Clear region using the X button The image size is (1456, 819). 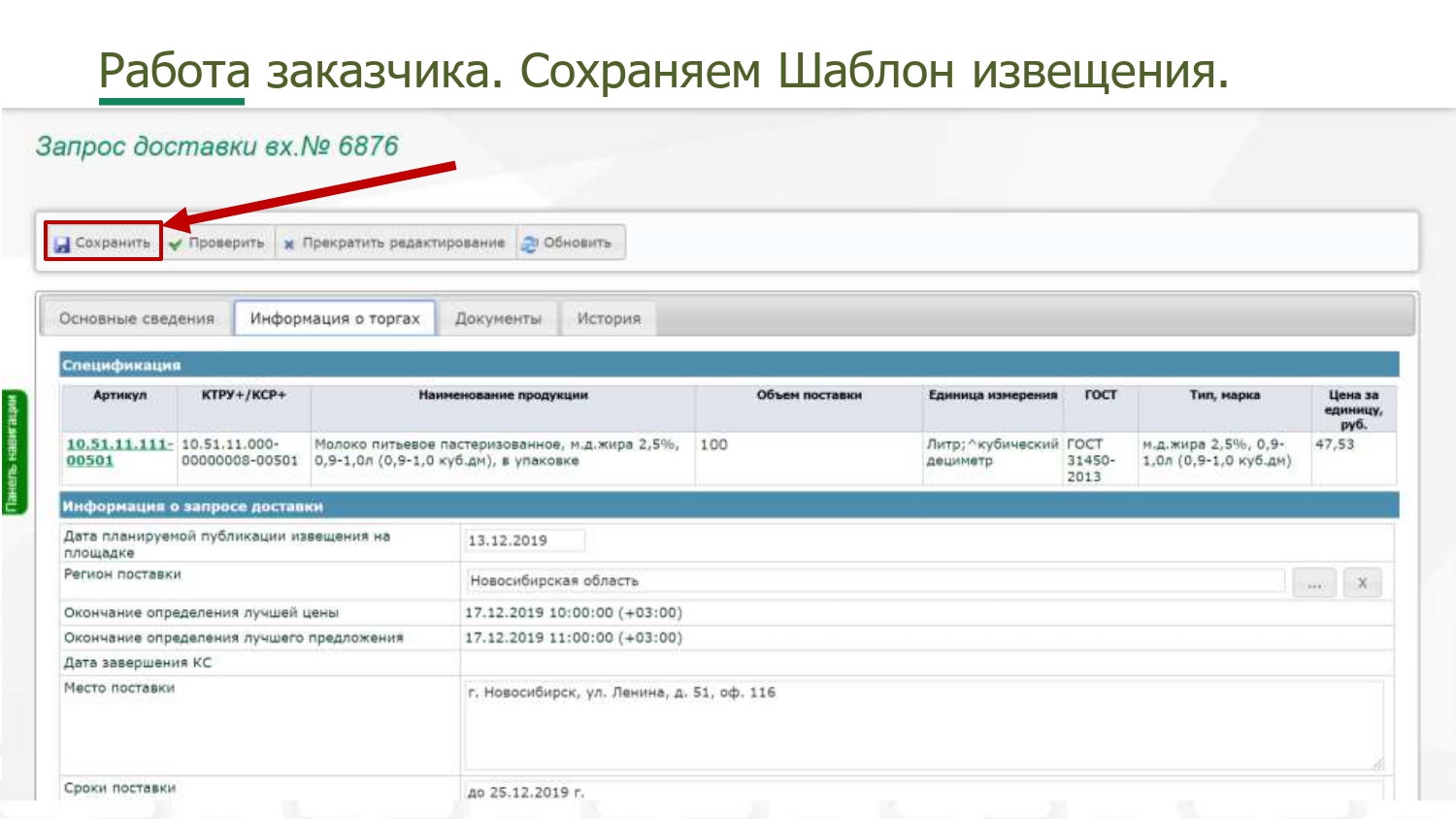[1362, 583]
